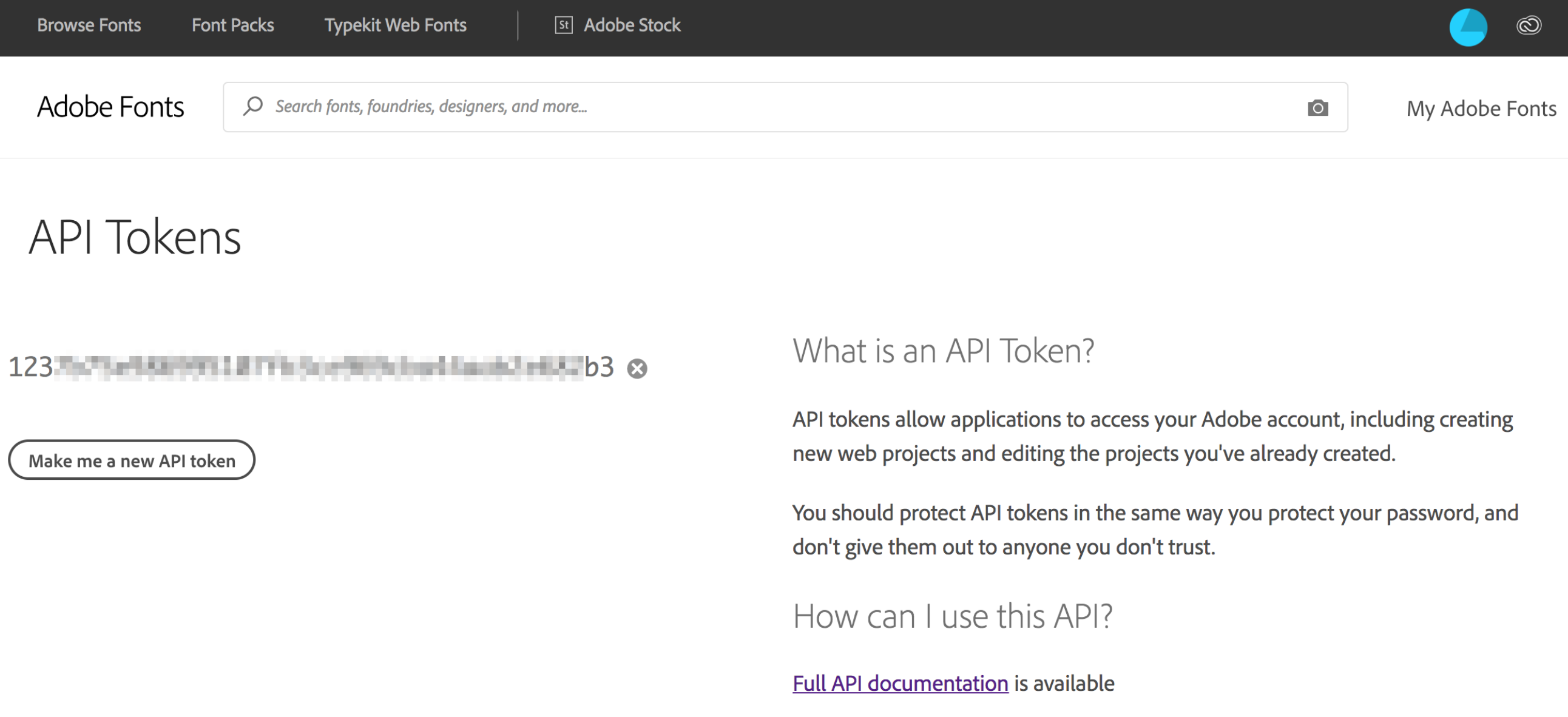
Task: Click the magnifying glass search icon
Action: [x=252, y=106]
